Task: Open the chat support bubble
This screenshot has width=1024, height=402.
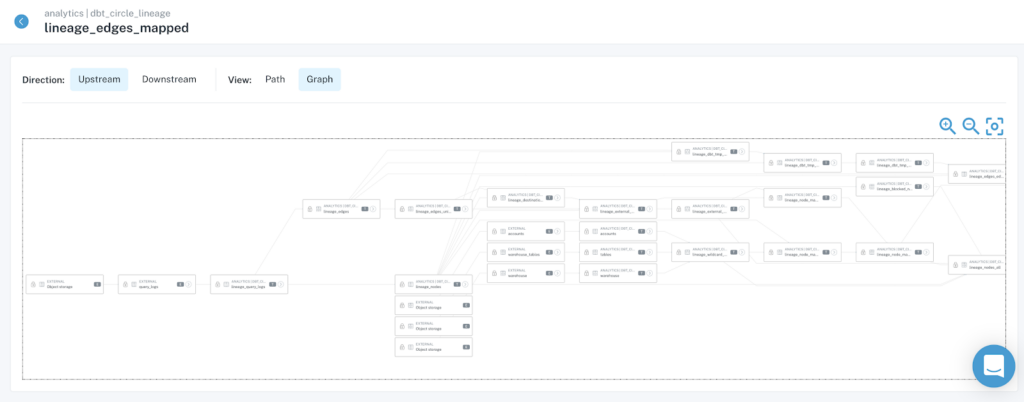Action: click(x=993, y=366)
